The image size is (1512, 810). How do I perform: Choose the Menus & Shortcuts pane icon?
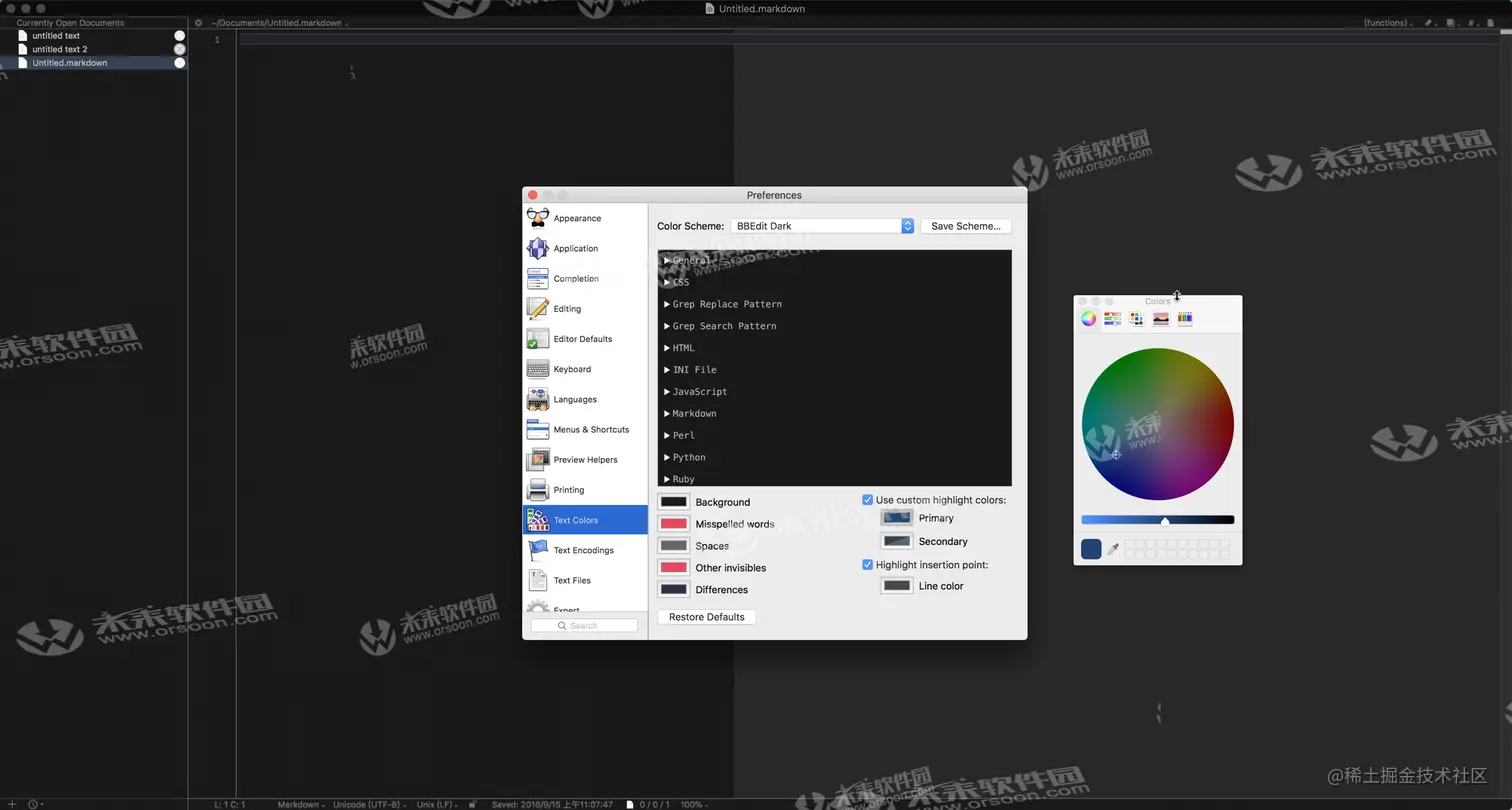click(x=538, y=429)
